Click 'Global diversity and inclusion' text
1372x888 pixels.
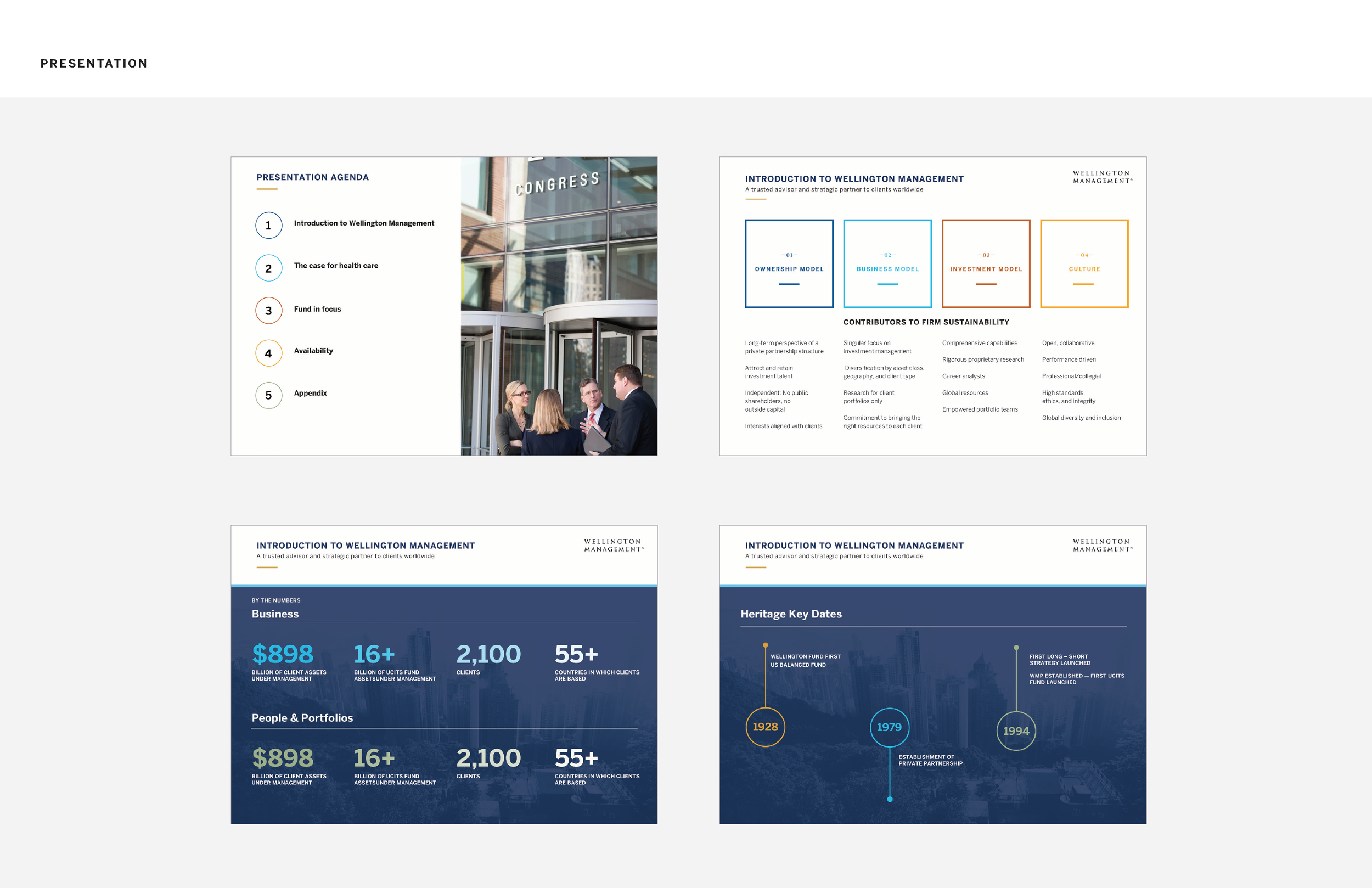(x=1082, y=418)
